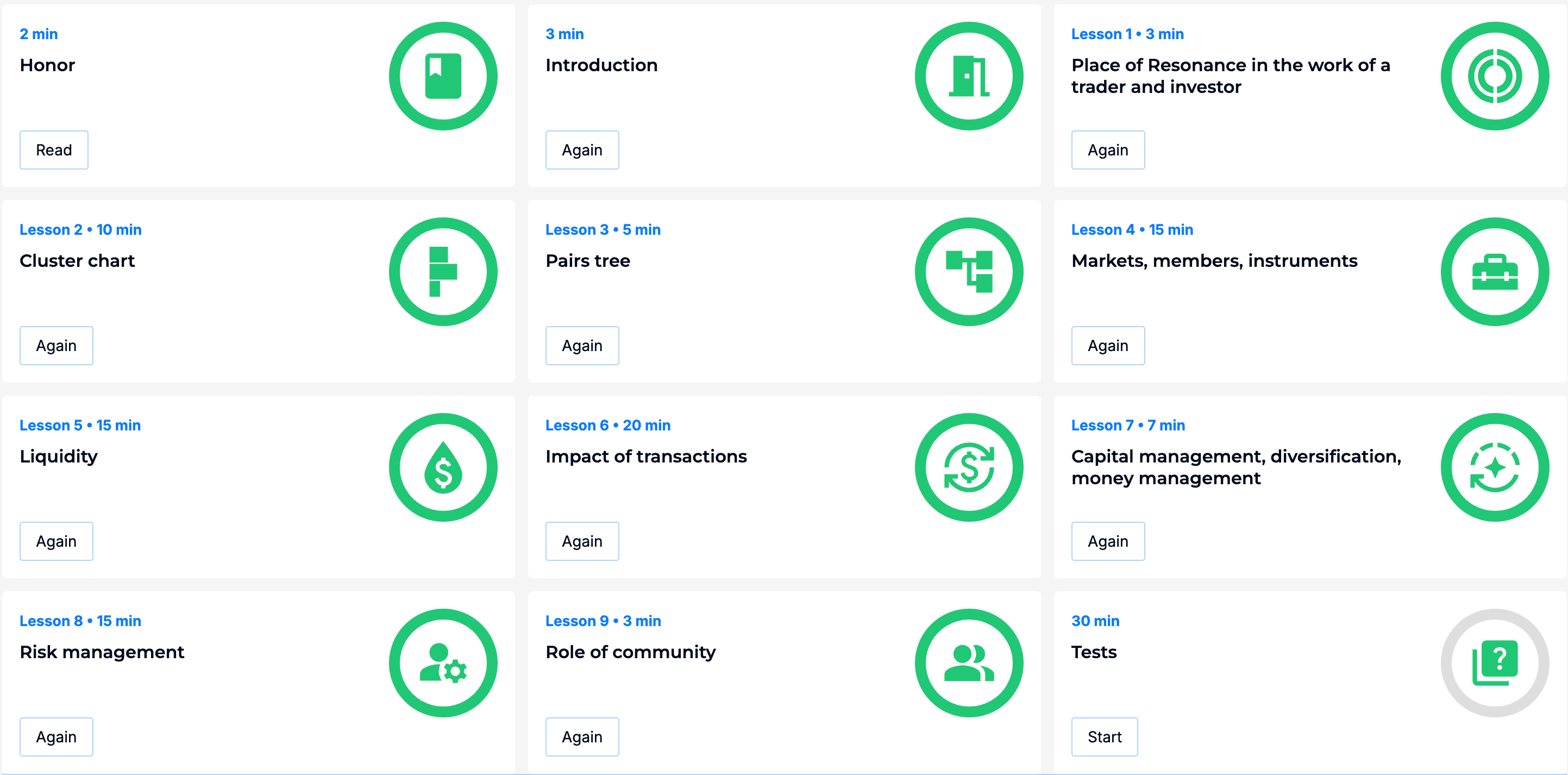Screen dimensions: 1568x775
Task: Select the Risk management title text
Action: [102, 652]
